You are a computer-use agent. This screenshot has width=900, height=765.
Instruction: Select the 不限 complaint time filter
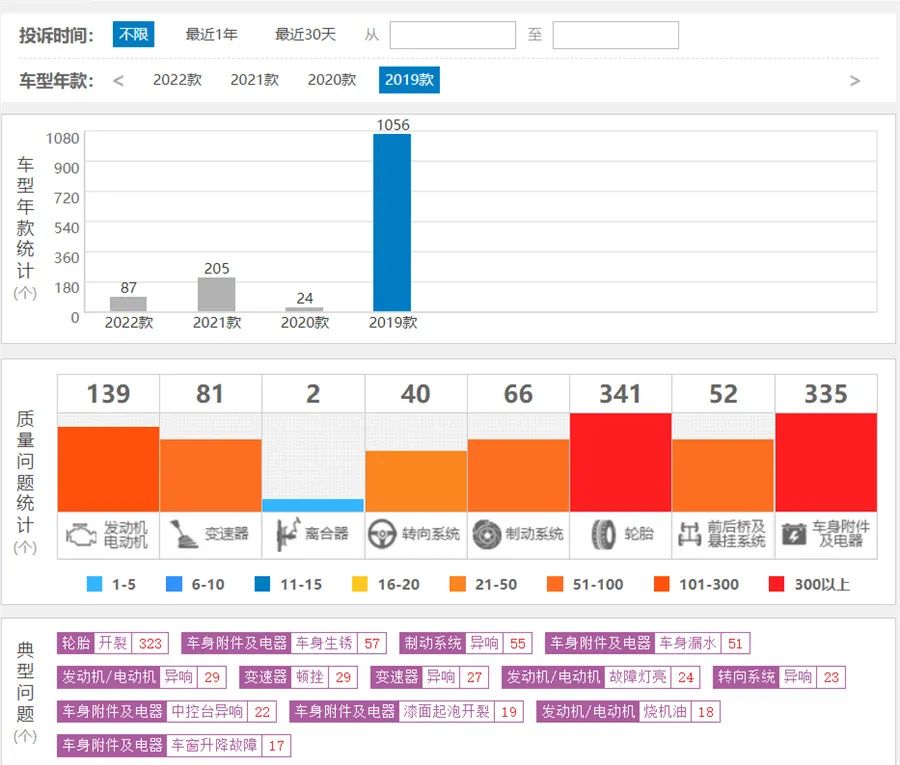coord(133,35)
